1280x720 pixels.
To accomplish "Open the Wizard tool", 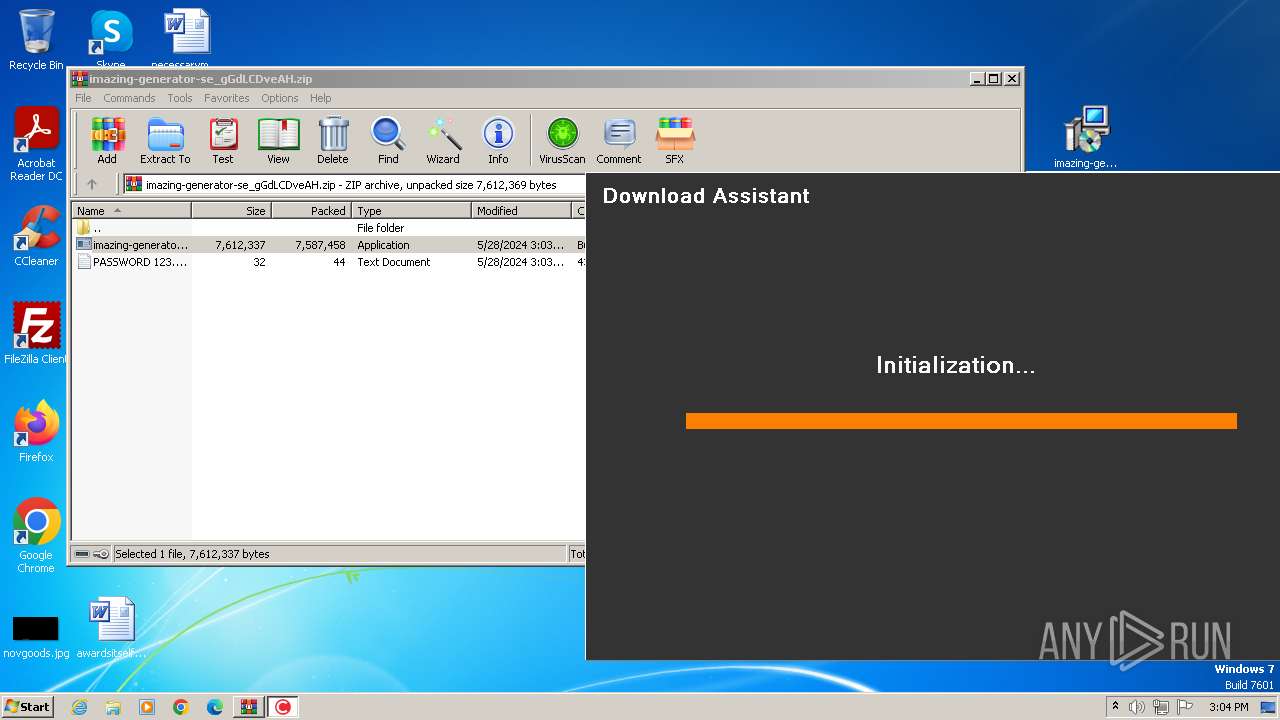I will point(443,141).
